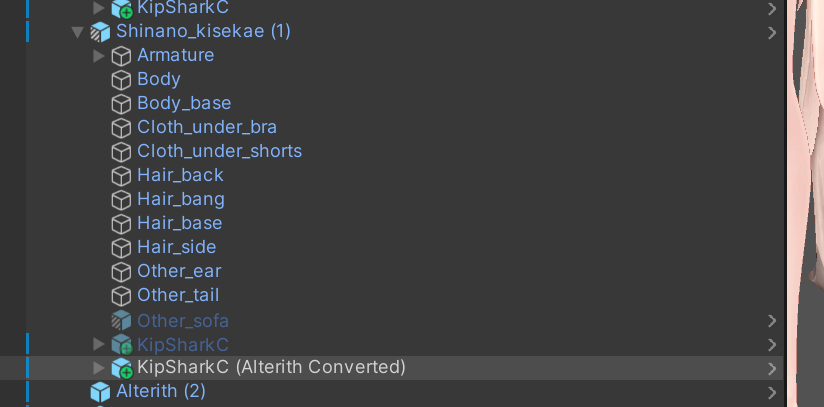Collapse the Shinano_kisekae (1) hierarchy

(78, 33)
